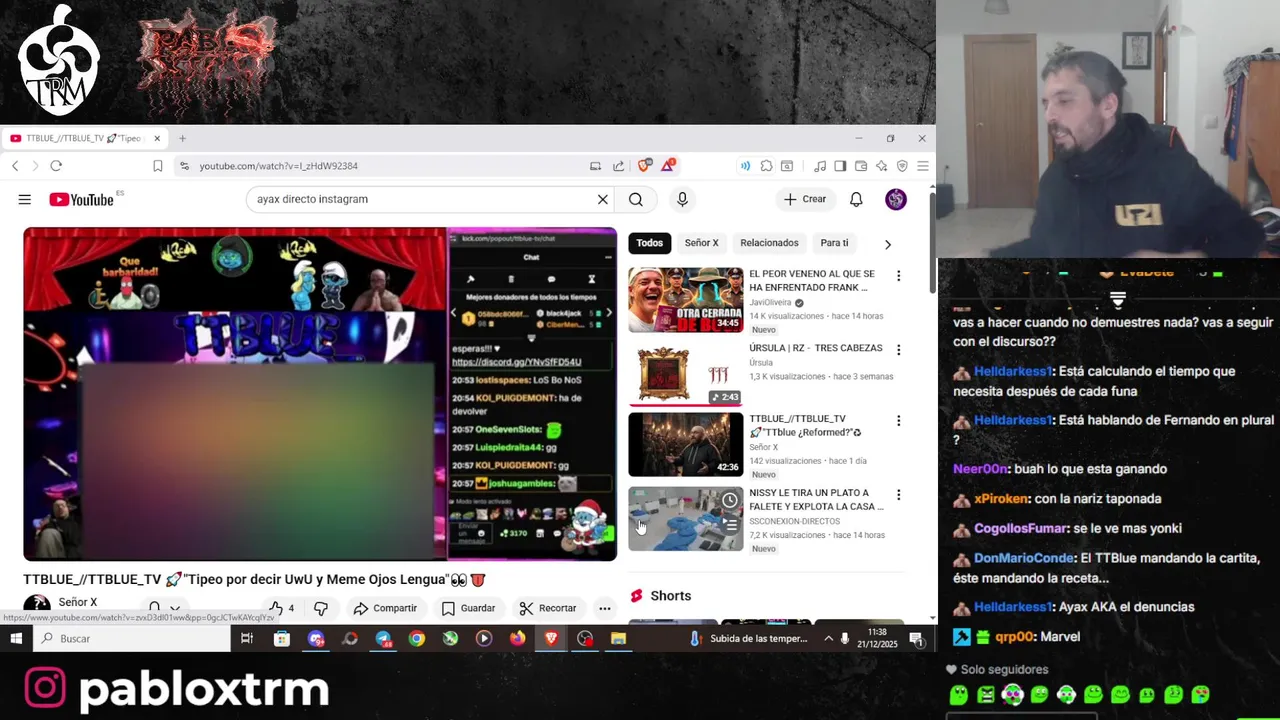Viewport: 1280px width, 720px height.
Task: Open the Solo seguidores chat indicator
Action: pyautogui.click(x=997, y=670)
